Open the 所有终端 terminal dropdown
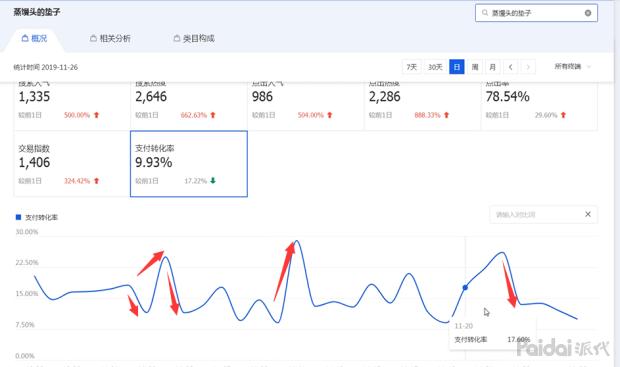The image size is (620, 367). 572,66
